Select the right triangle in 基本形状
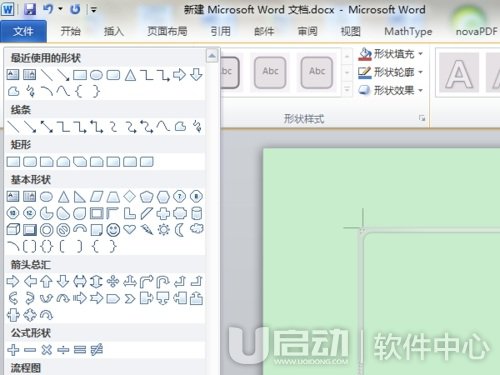 80,197
